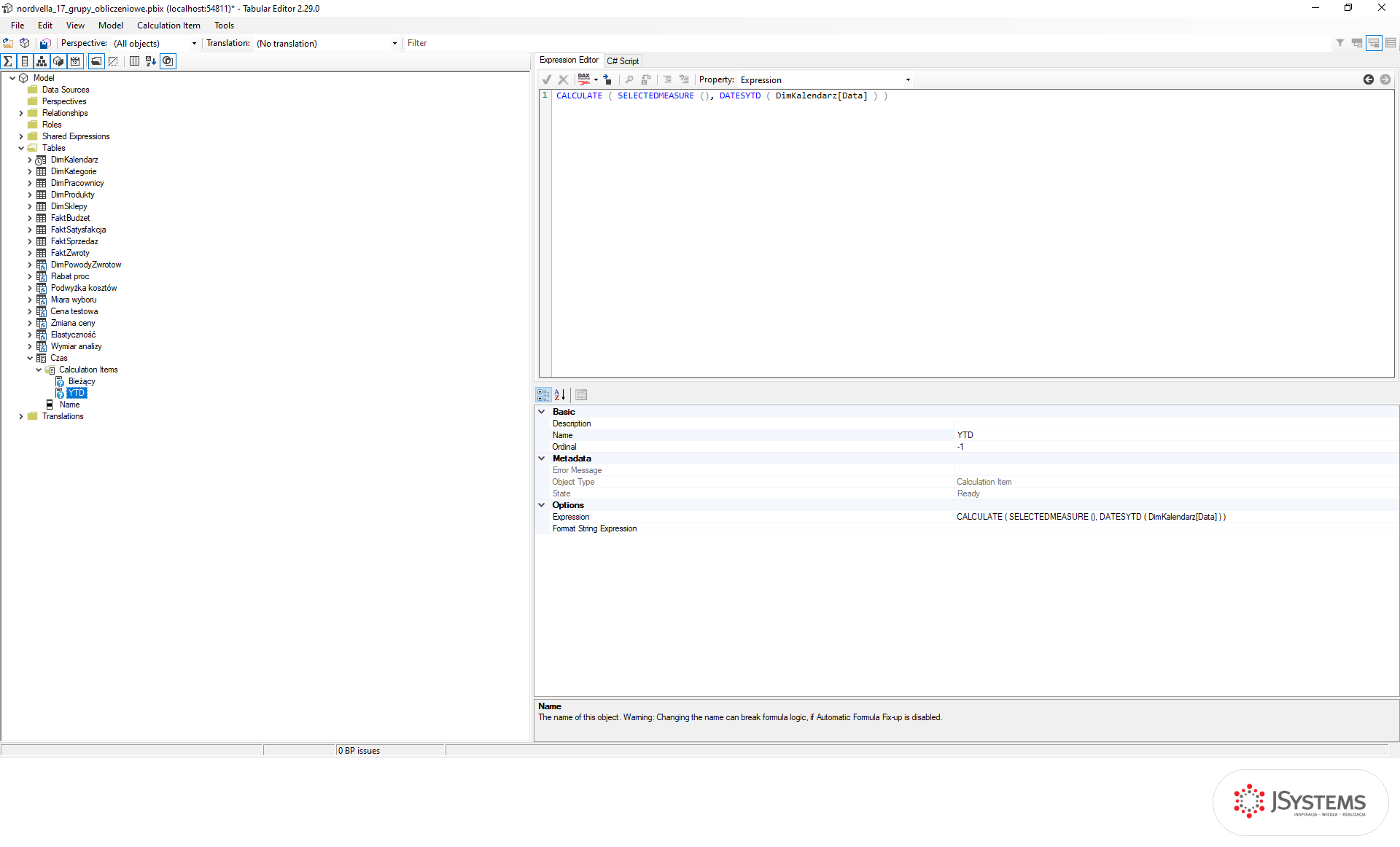Viewport: 1400px width, 847px height.
Task: Select the FaktSprzedaz table
Action: (x=74, y=241)
